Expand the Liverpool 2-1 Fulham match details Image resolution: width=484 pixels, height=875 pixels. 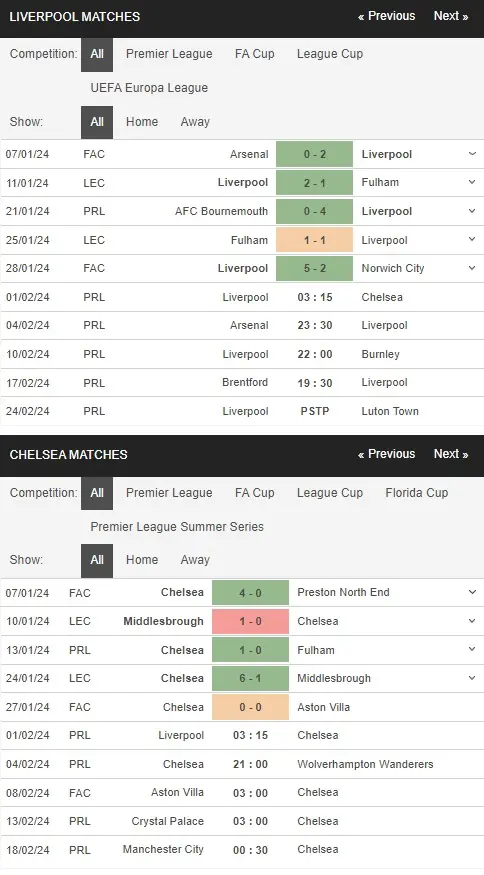[x=472, y=182]
